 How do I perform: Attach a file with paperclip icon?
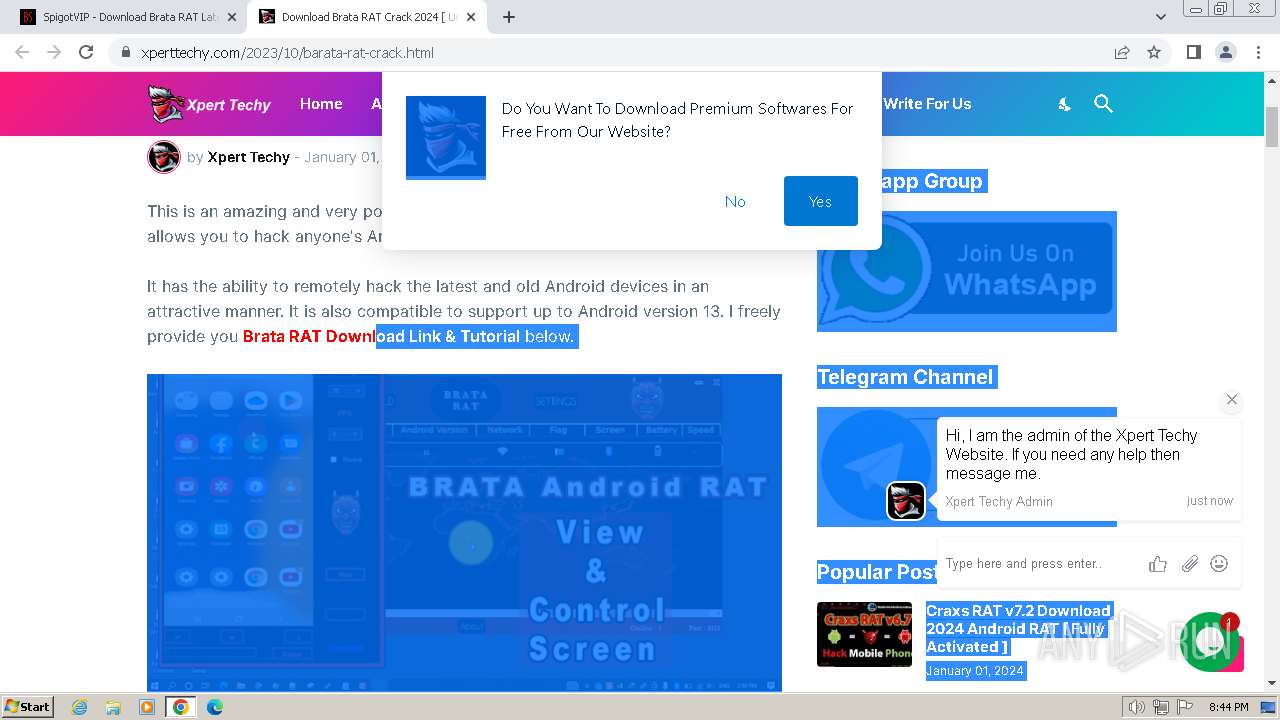tap(1189, 564)
